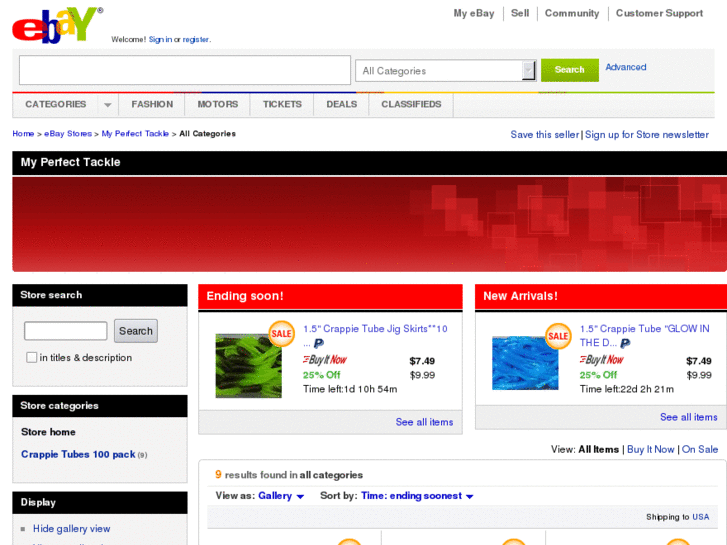Click Sign up for Store newsletter
The width and height of the screenshot is (727, 545).
pos(647,135)
